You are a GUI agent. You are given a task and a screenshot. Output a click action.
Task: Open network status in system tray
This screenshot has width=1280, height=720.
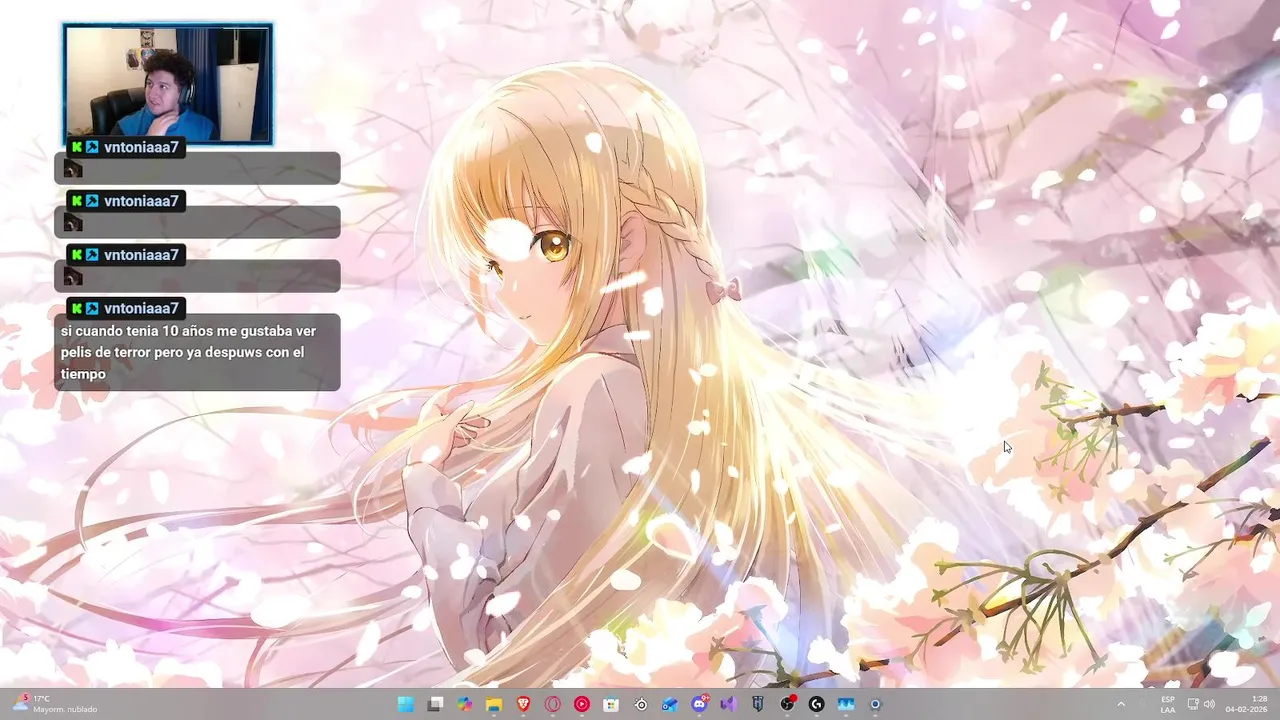[x=1193, y=704]
